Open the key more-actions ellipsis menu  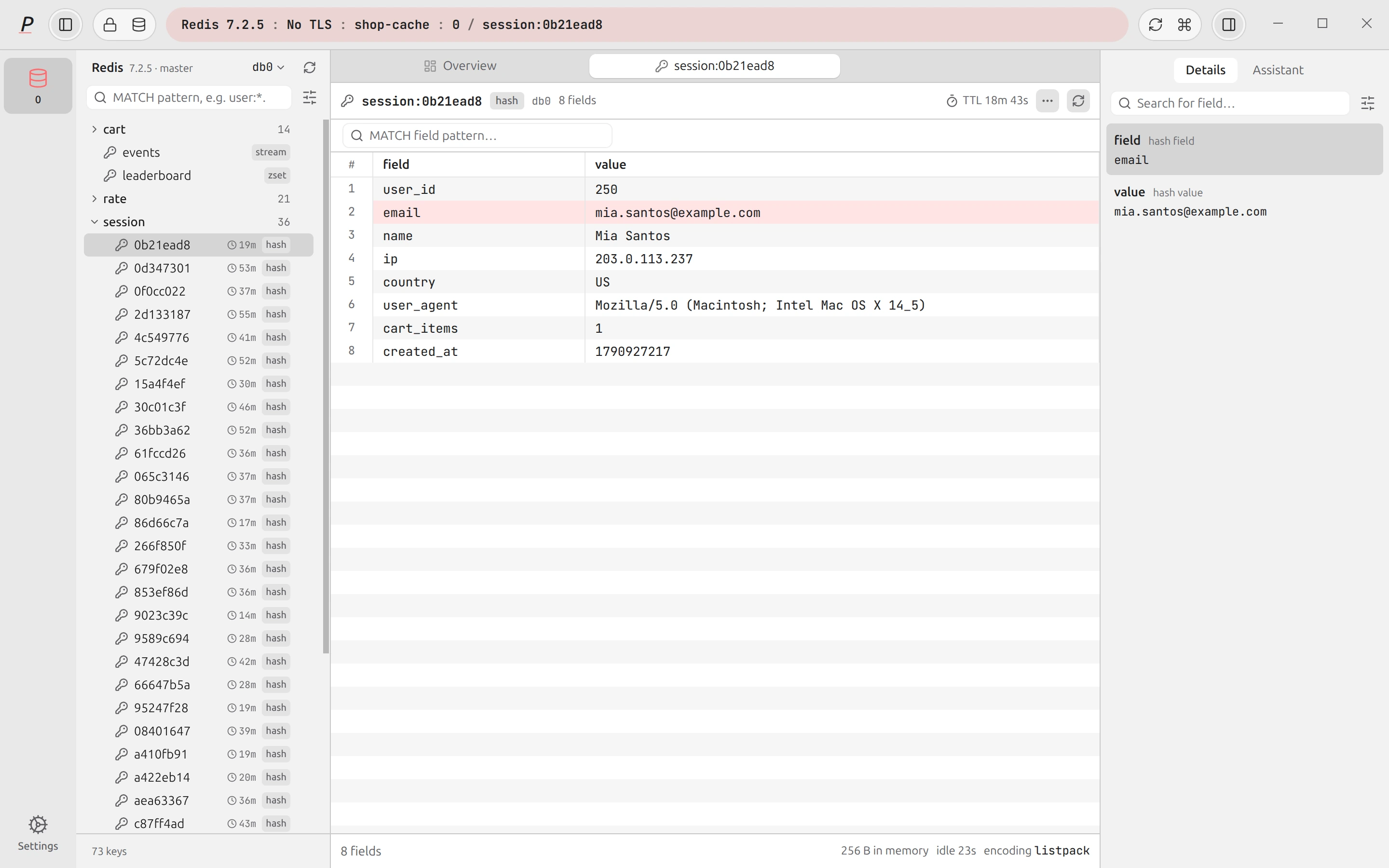coord(1048,100)
